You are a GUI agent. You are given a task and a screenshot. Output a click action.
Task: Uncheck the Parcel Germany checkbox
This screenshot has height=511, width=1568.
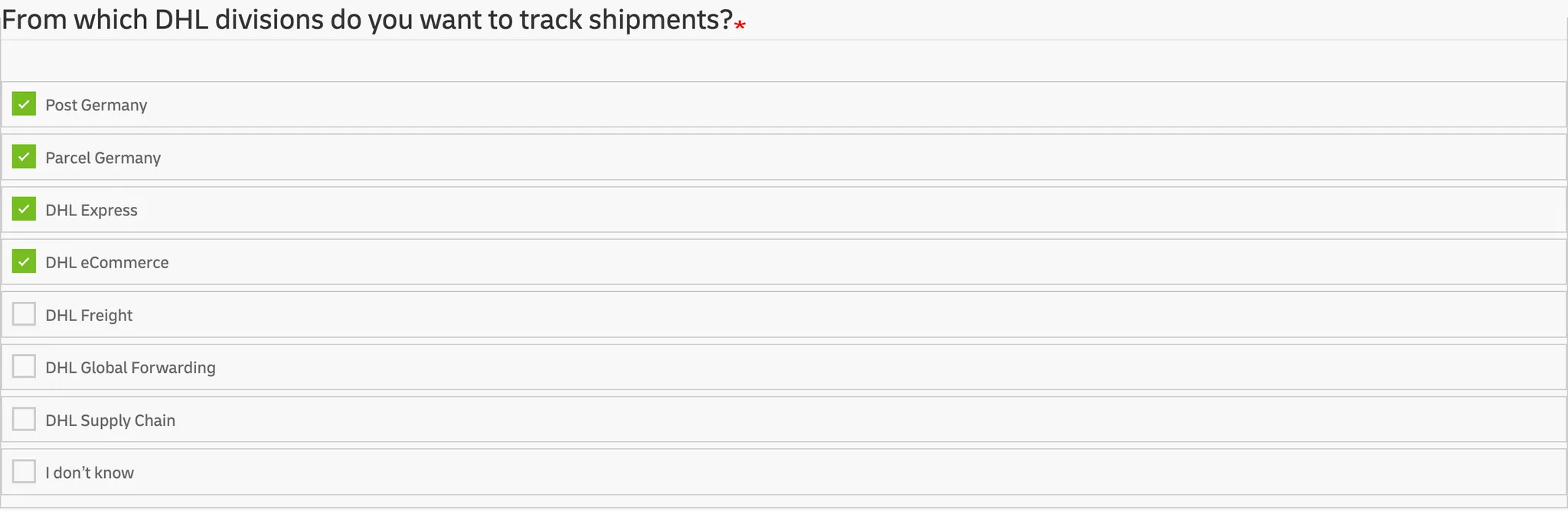tap(24, 157)
